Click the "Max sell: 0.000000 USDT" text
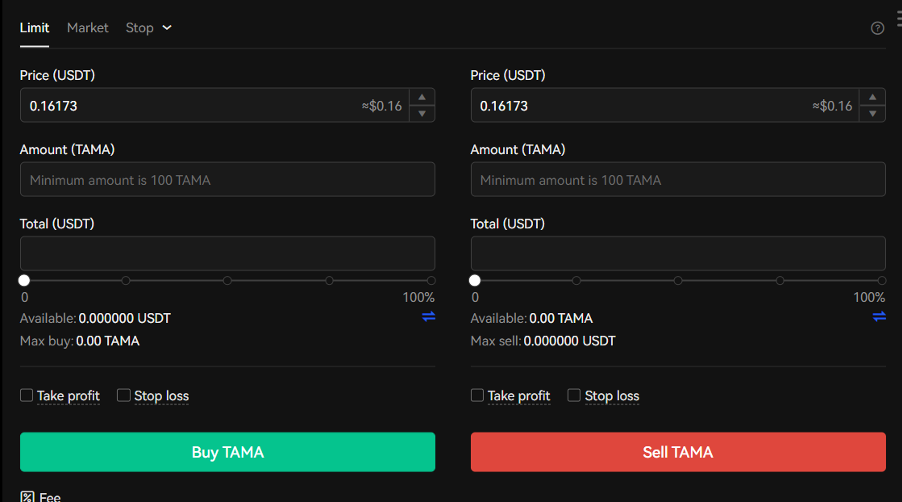 543,341
